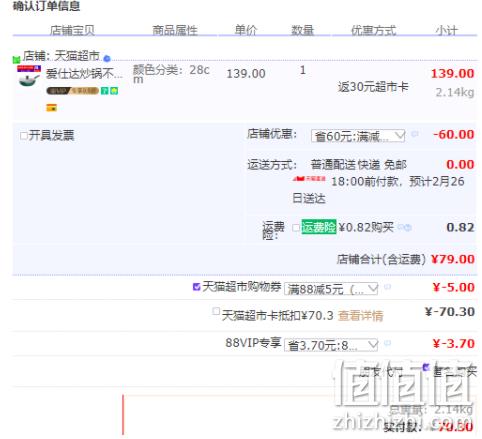
Task: Click the -60.00 shop discount amount
Action: 454,135
